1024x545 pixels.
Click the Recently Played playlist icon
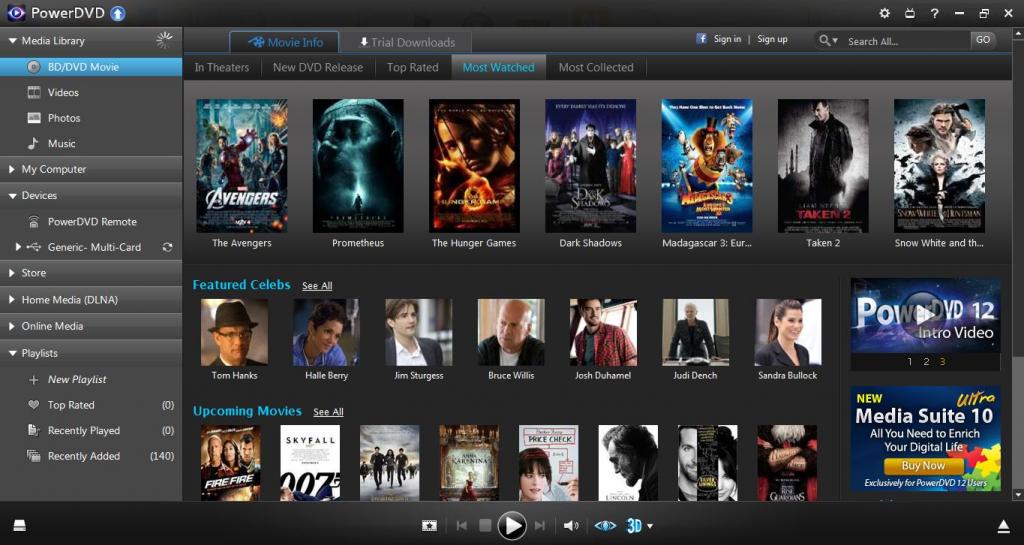(33, 430)
